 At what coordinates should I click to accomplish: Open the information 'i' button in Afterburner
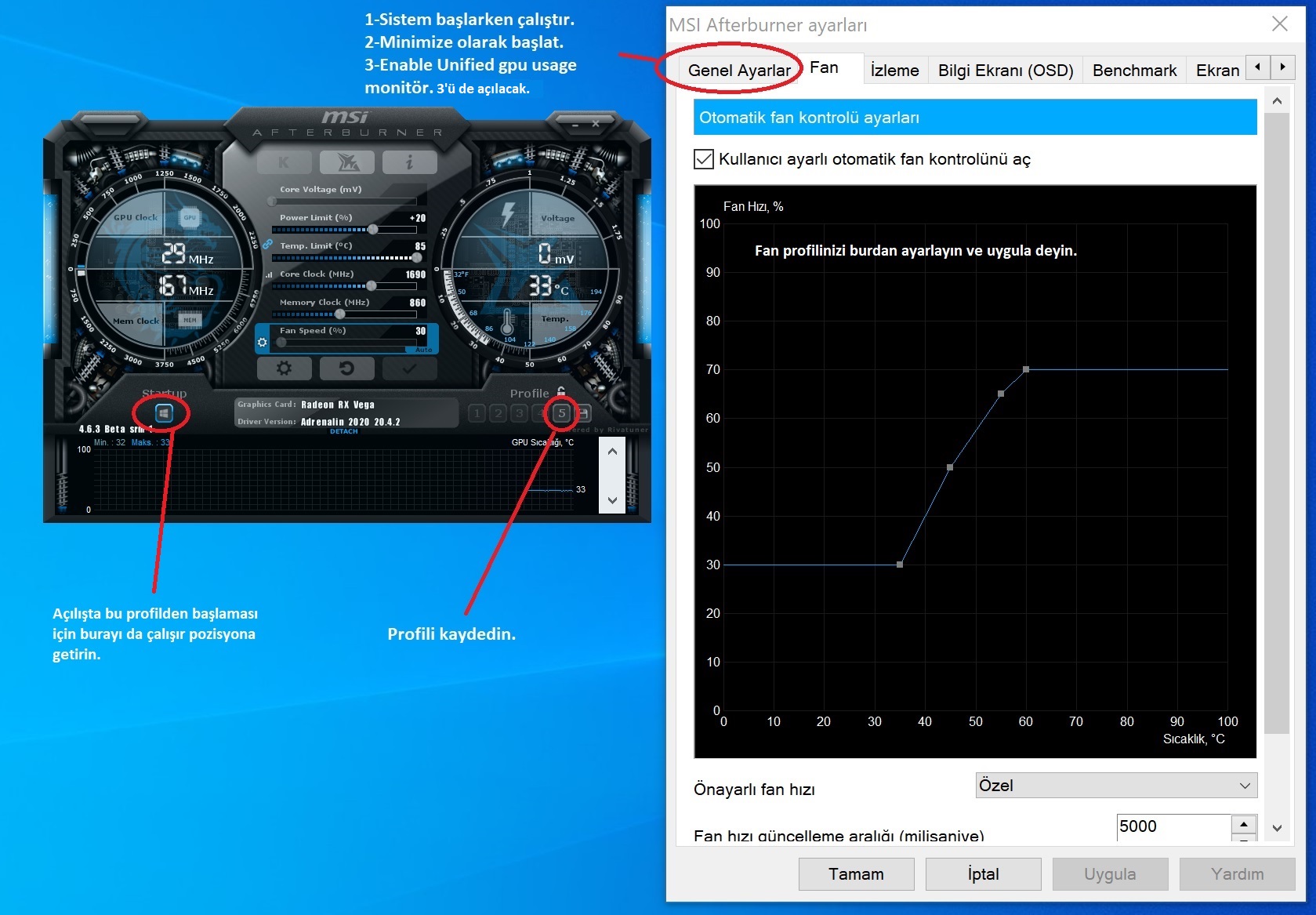coord(409,162)
